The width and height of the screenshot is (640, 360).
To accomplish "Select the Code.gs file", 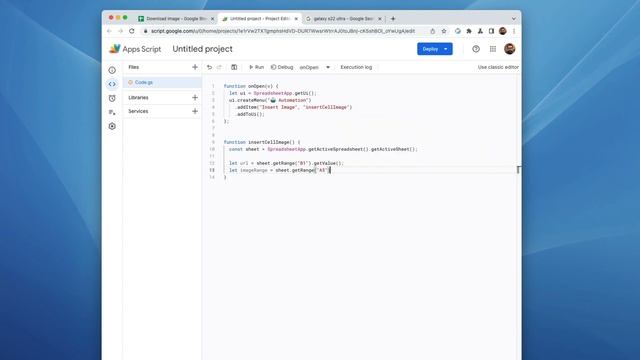I will [x=162, y=82].
